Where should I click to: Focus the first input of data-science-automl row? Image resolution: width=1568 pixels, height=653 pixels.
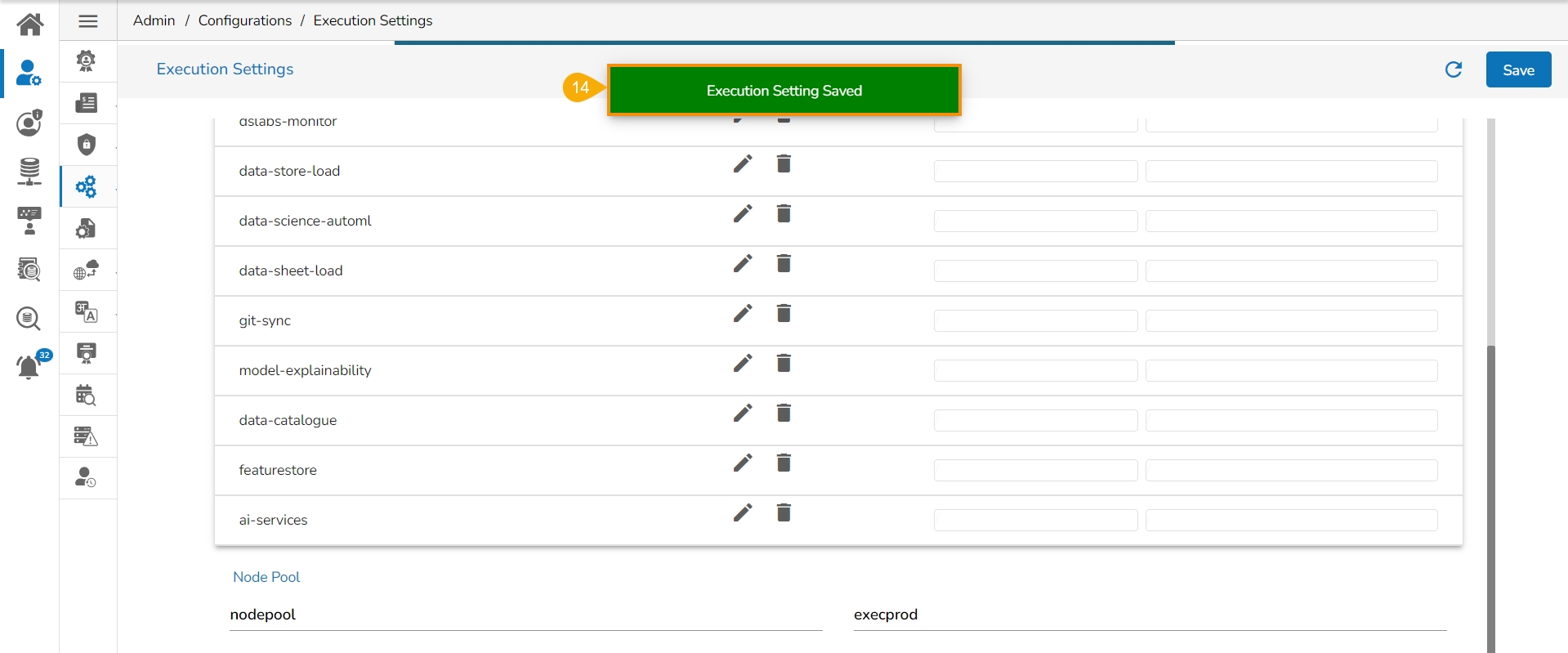[1036, 221]
